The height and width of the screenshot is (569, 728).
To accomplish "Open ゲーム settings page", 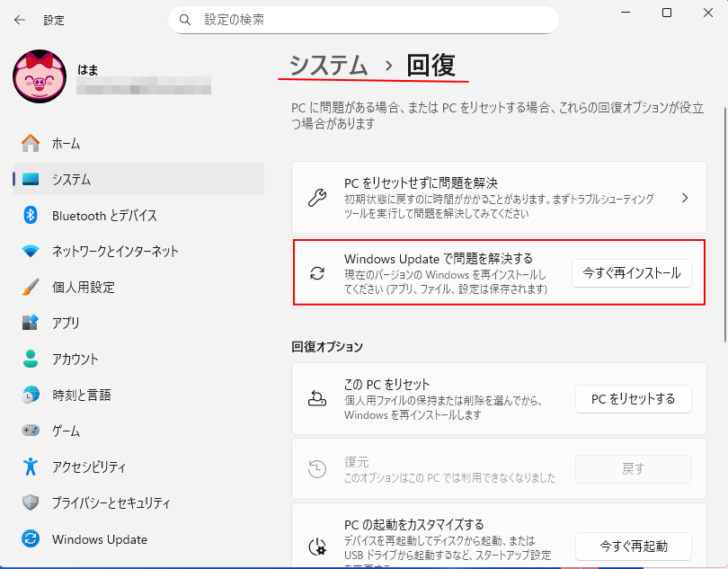I will coord(138,431).
